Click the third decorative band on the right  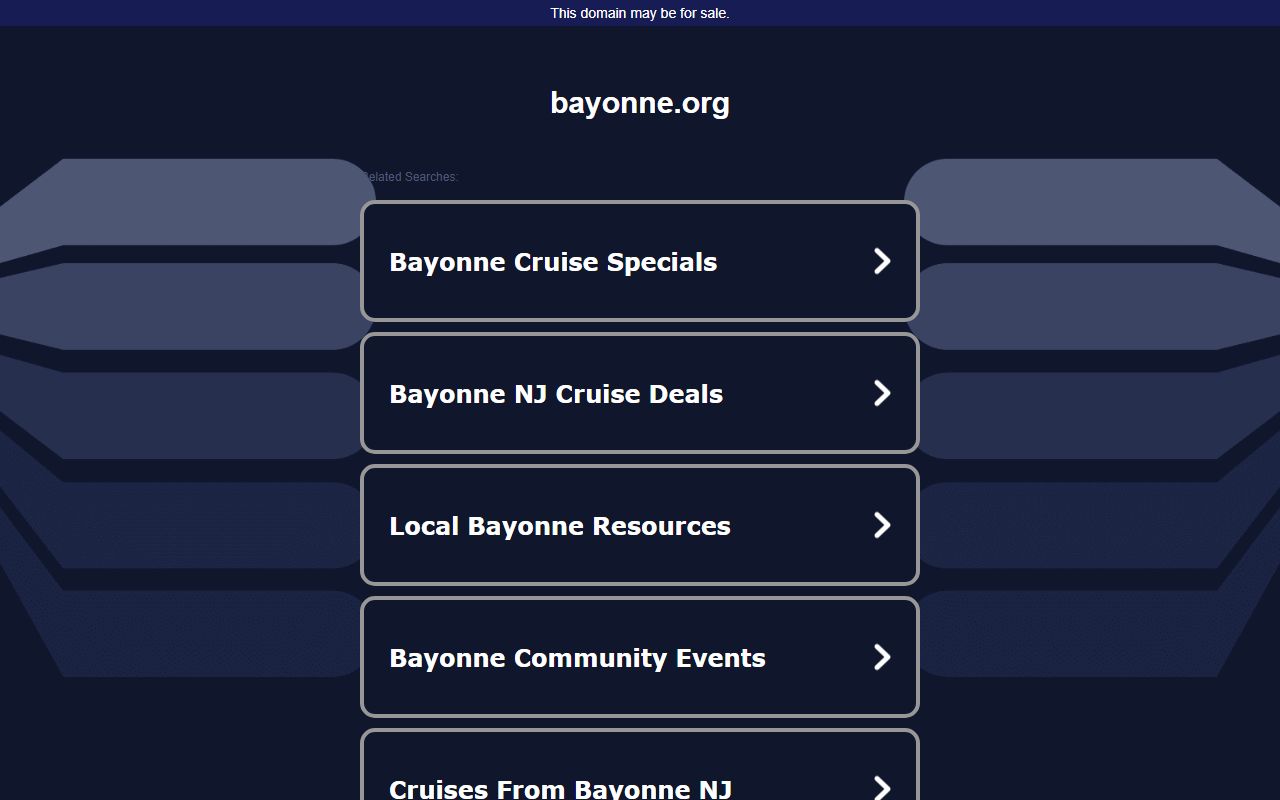point(1080,416)
